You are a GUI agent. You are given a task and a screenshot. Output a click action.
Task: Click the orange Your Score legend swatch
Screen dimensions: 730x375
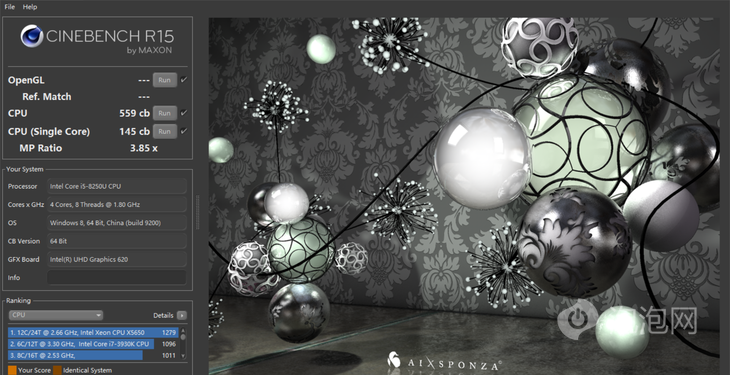point(12,370)
